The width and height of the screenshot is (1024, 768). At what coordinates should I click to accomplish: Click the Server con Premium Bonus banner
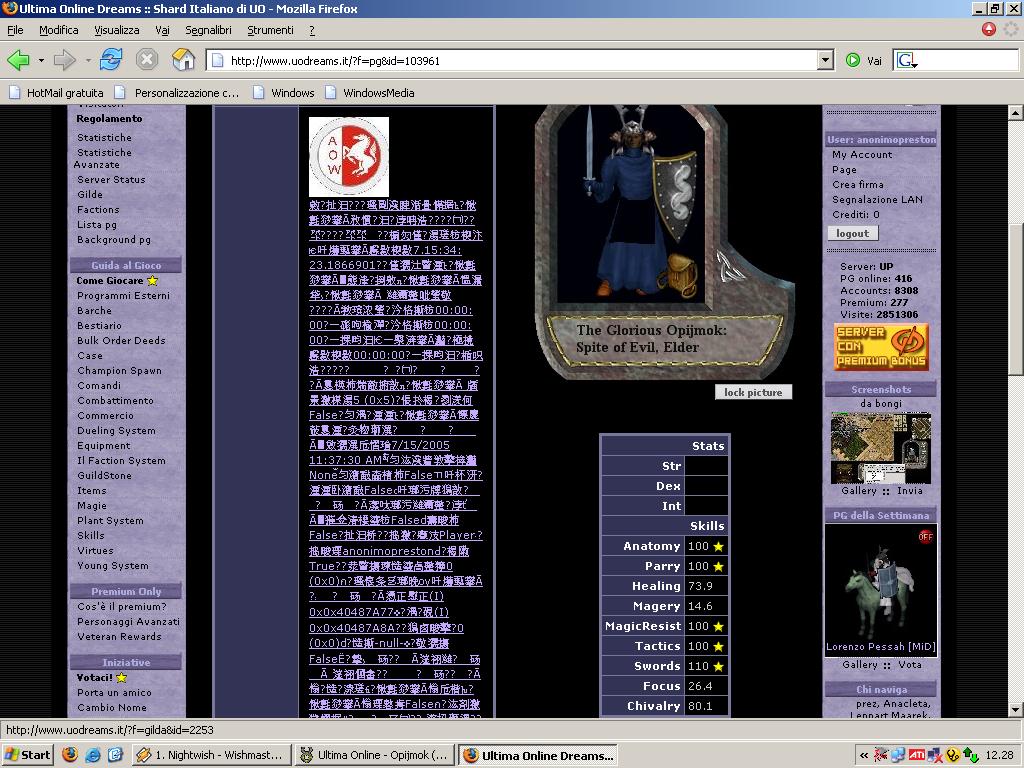[881, 347]
